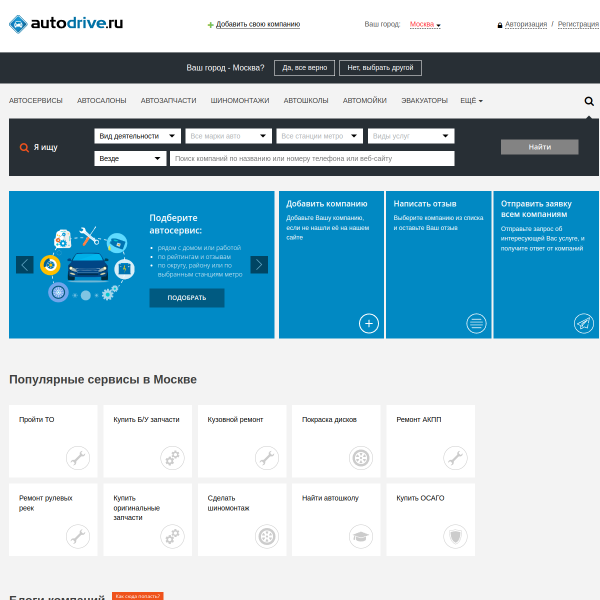Open the Москва city selector
Viewport: 600px width, 600px height.
click(425, 24)
